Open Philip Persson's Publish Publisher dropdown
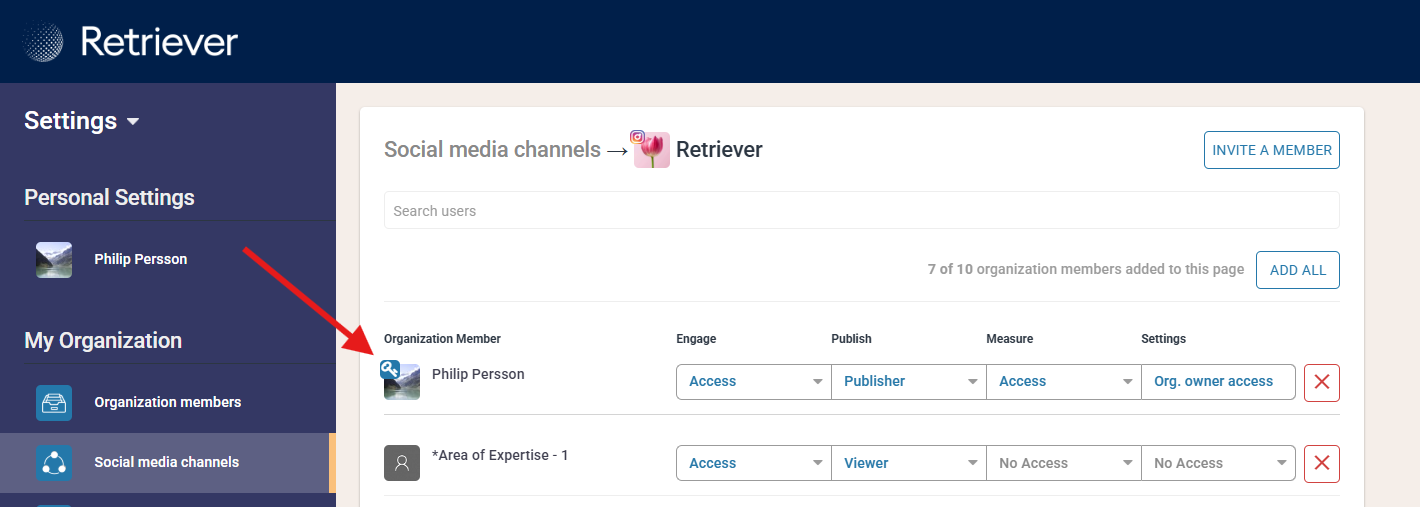The image size is (1420, 507). click(909, 382)
